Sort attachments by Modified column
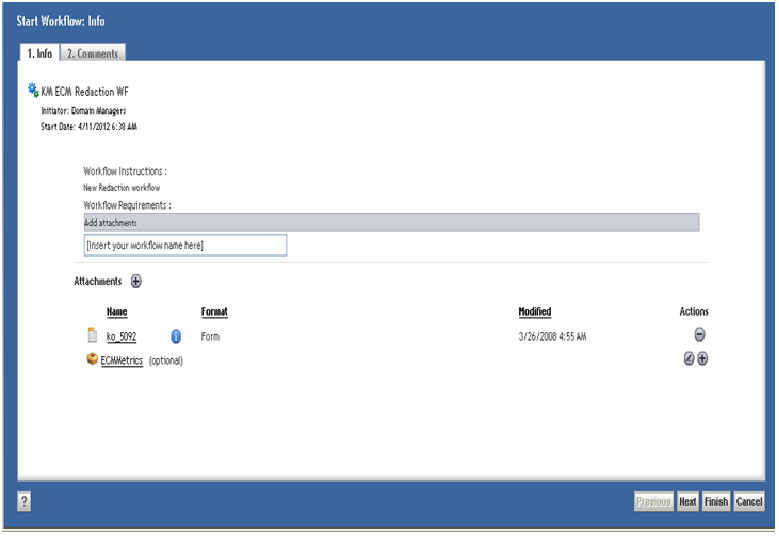Viewport: 779px width, 537px height. 535,312
